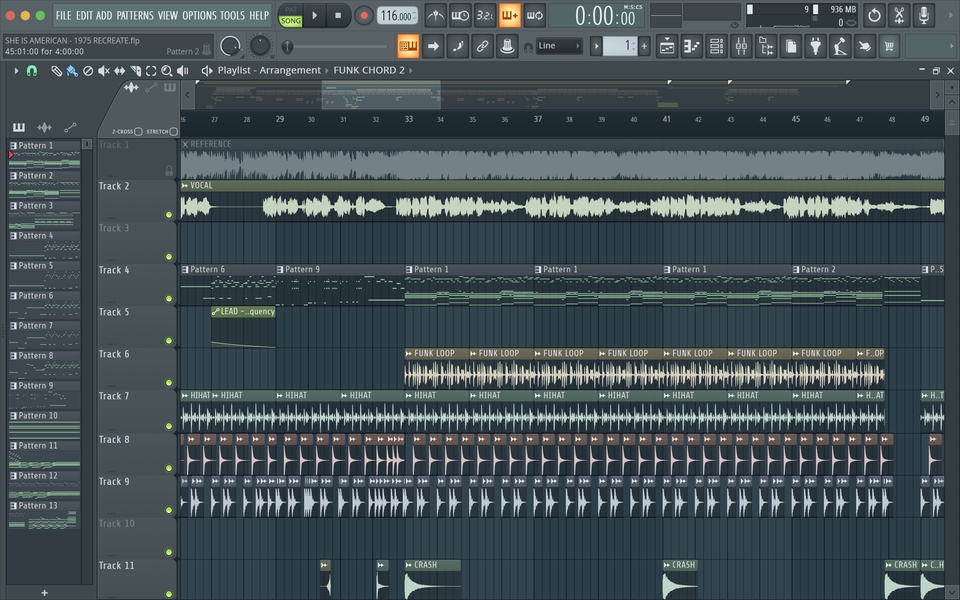Select the Paint tool in the playlist toolbar
The width and height of the screenshot is (960, 600).
tap(70, 70)
